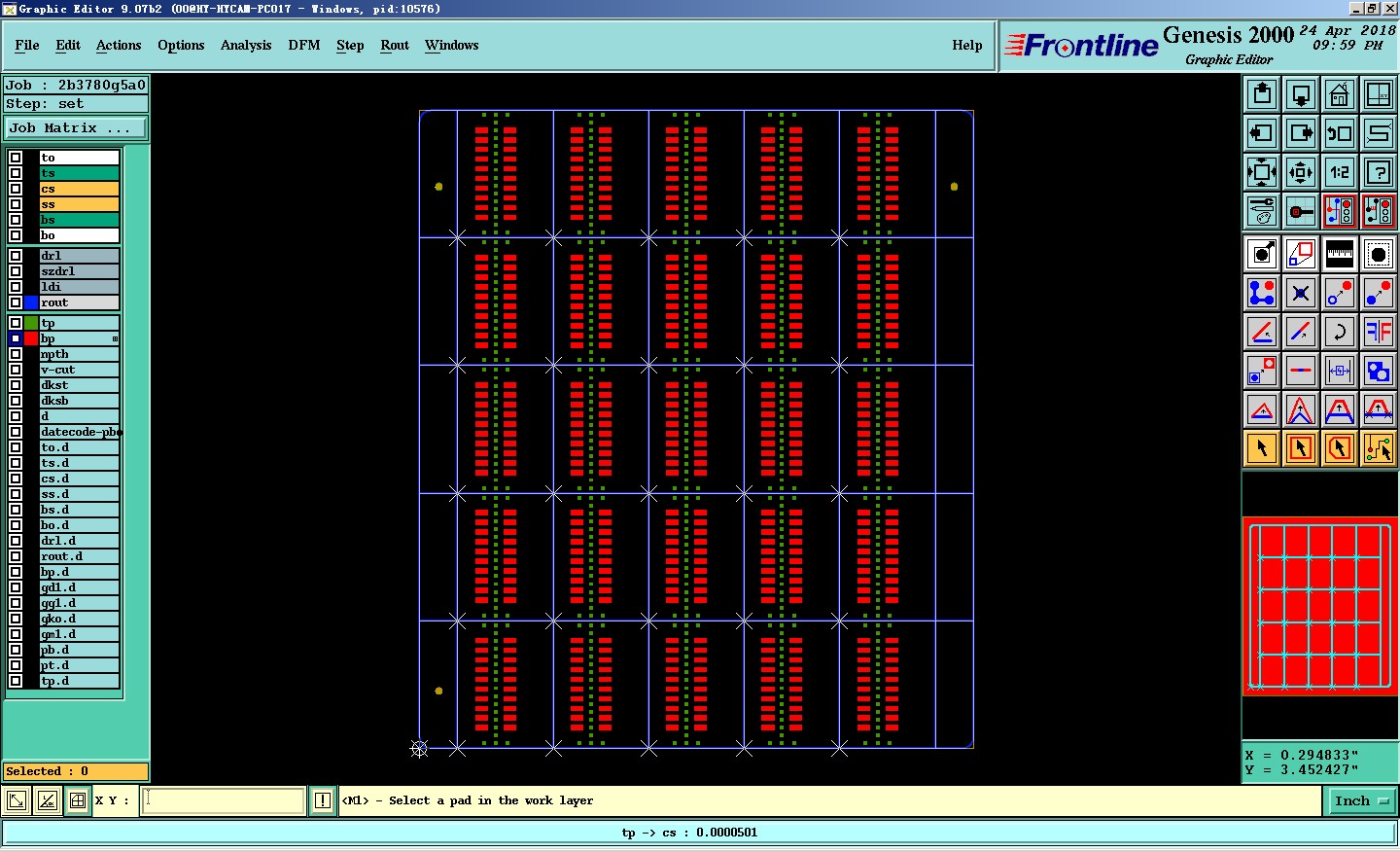Image resolution: width=1400 pixels, height=852 pixels.
Task: Click the blue color swatch of rout layer
Action: pyautogui.click(x=31, y=302)
